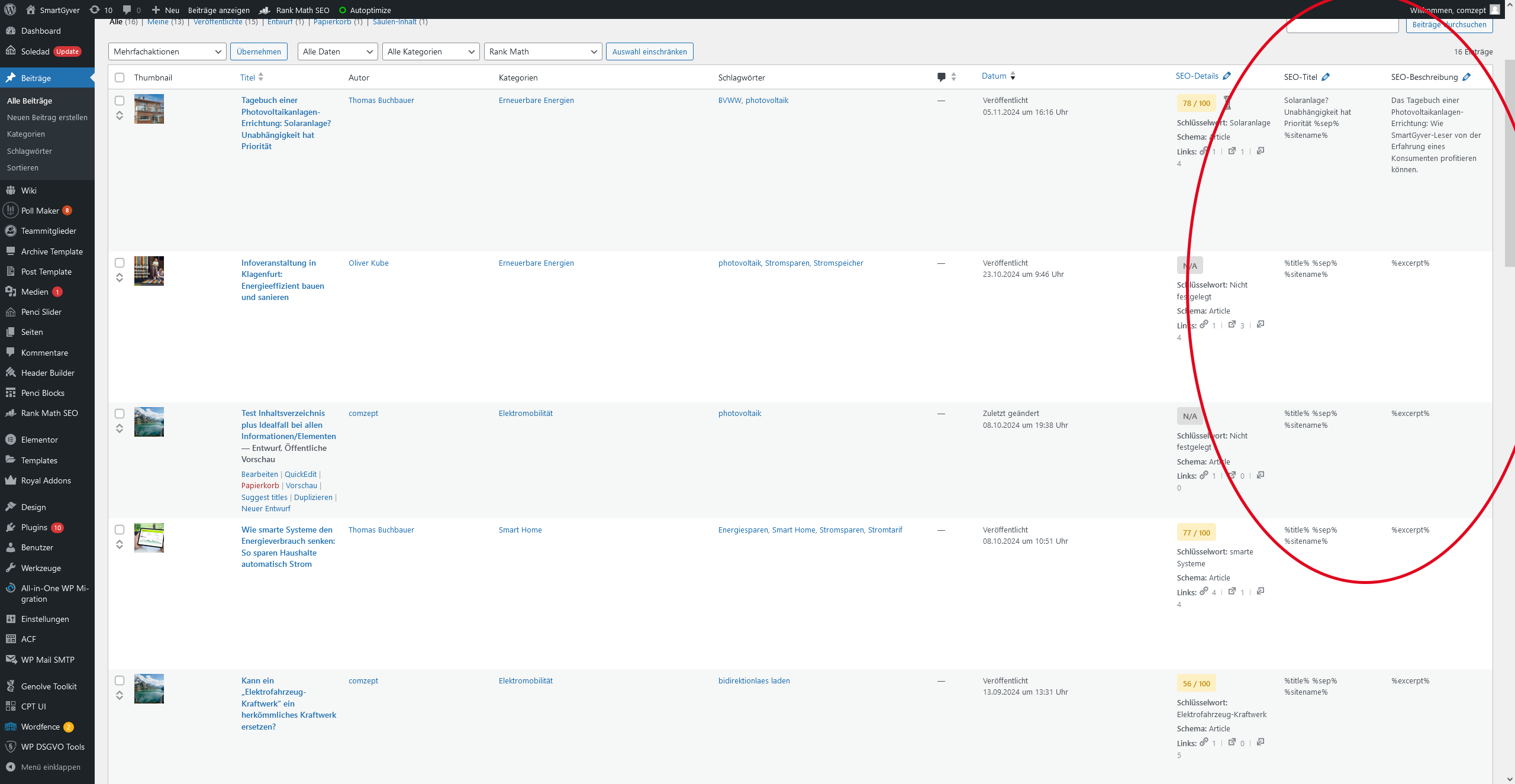Expand the Alle Kategorien filter dropdown
This screenshot has height=784, width=1515.
(430, 51)
